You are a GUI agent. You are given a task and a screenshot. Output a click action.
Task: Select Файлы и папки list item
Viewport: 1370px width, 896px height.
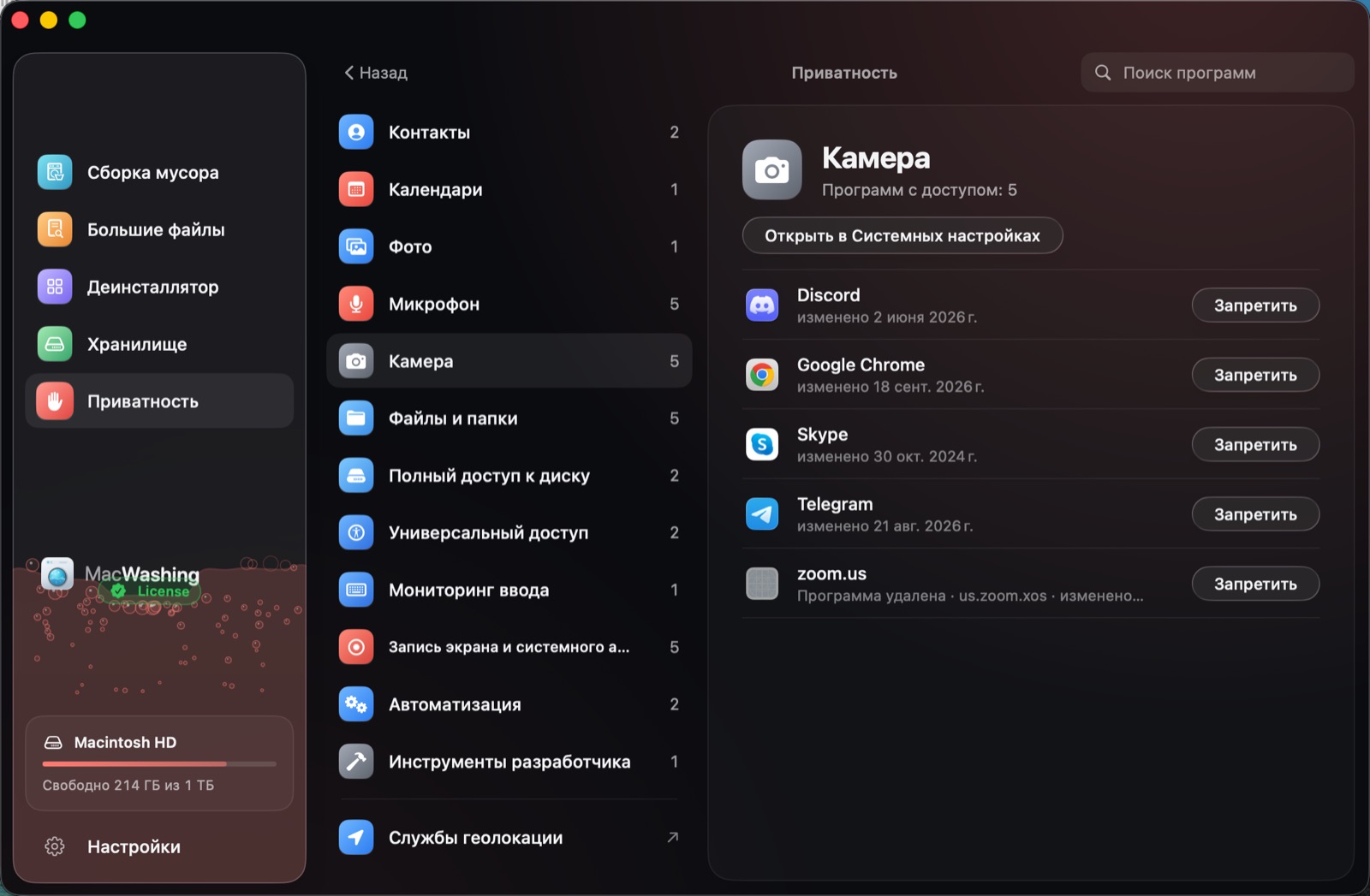tap(509, 418)
